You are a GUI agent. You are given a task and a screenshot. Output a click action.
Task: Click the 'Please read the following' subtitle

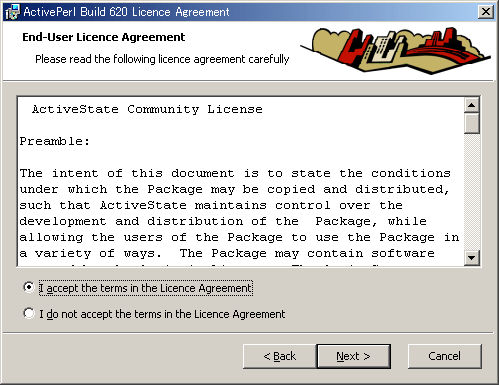(162, 59)
